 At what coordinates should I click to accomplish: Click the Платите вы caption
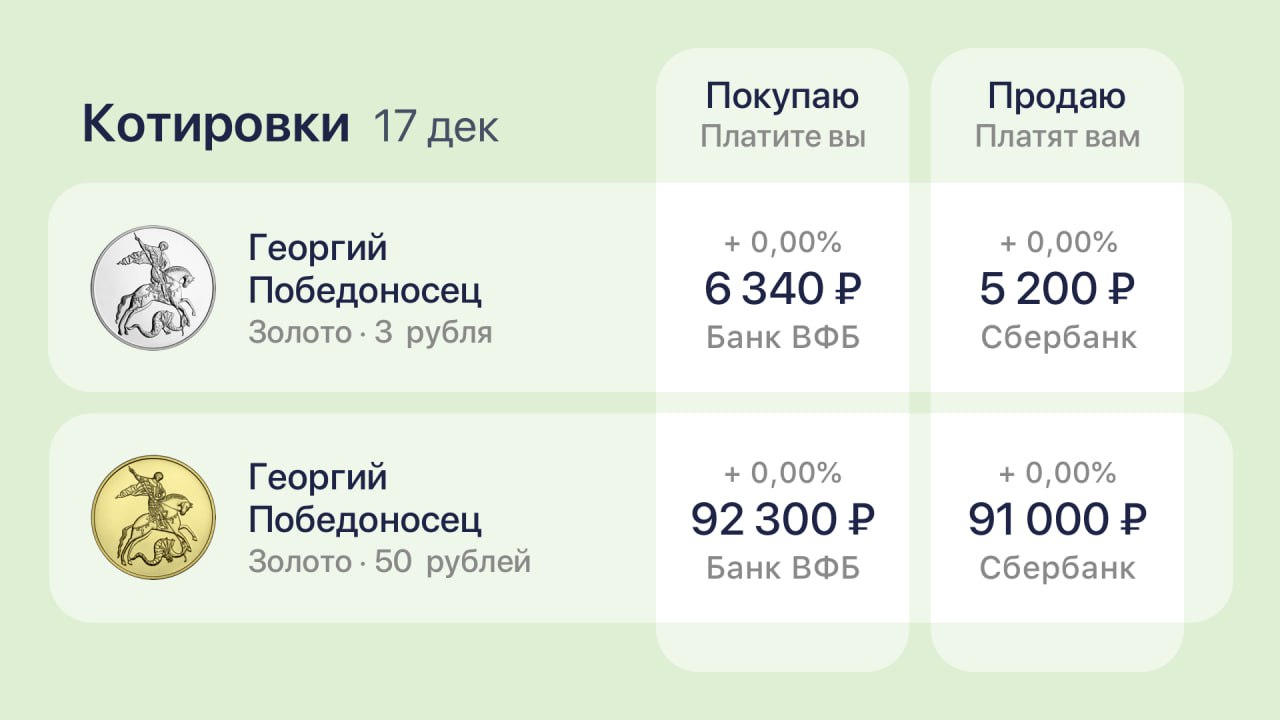782,136
